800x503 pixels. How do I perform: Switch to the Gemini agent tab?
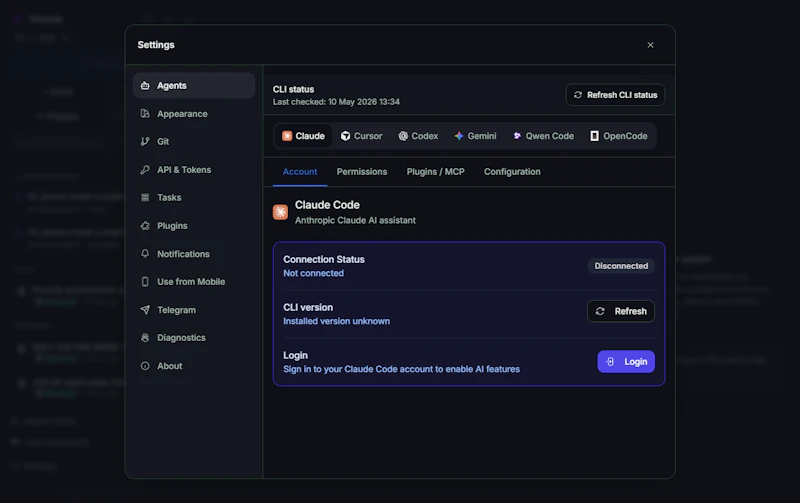click(x=475, y=136)
